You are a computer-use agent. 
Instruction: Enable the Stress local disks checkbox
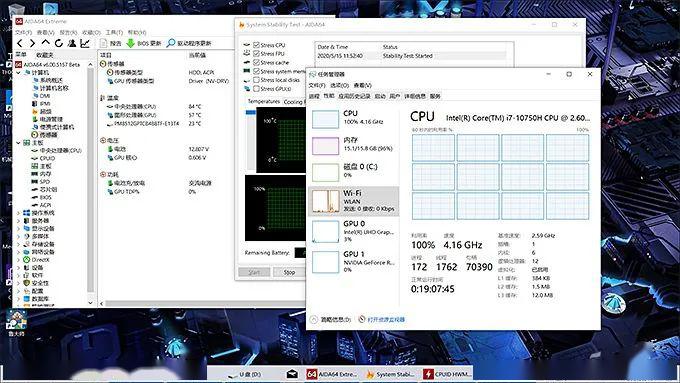point(256,80)
